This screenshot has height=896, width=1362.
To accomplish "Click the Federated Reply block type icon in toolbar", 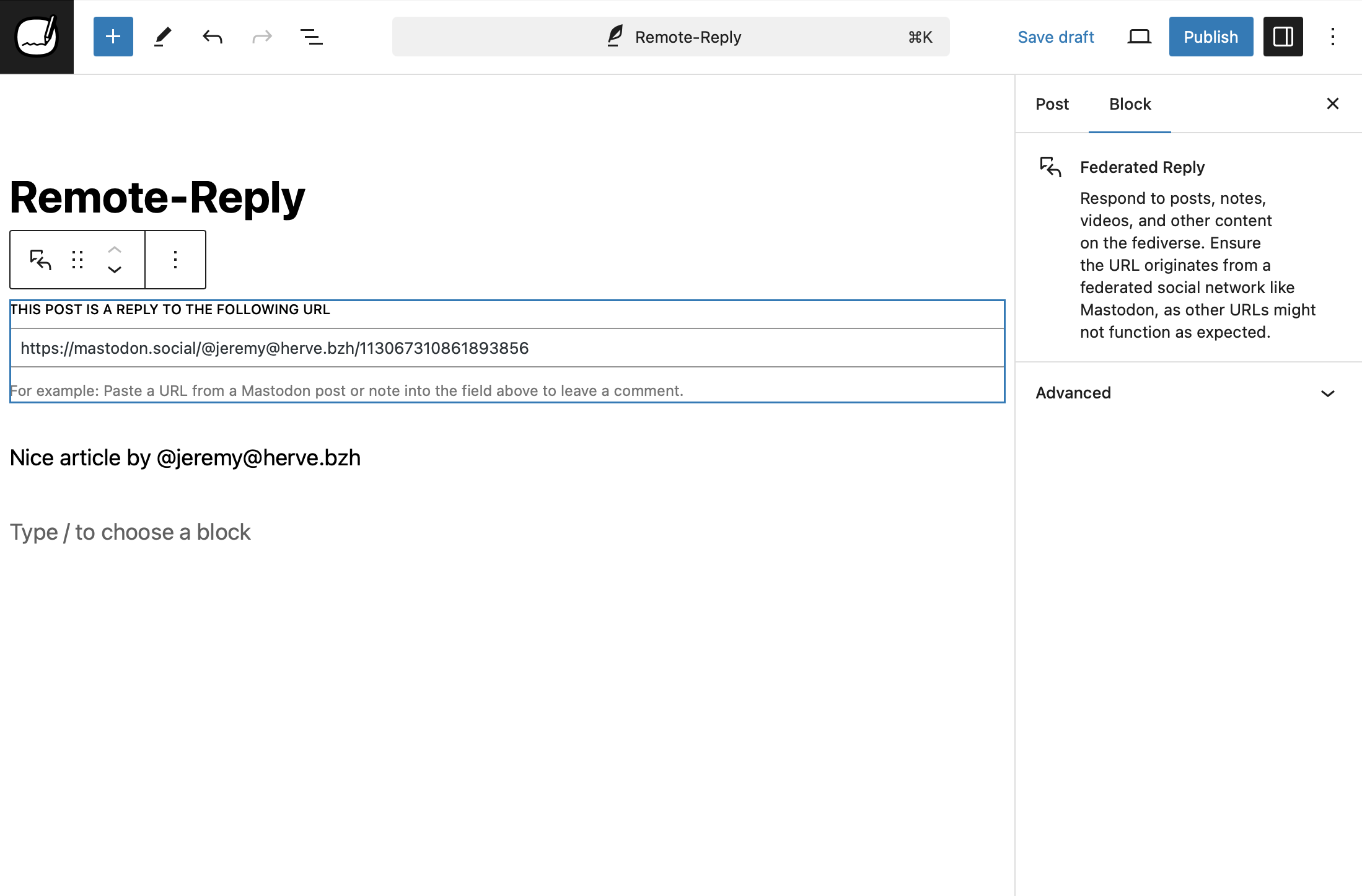I will (40, 260).
